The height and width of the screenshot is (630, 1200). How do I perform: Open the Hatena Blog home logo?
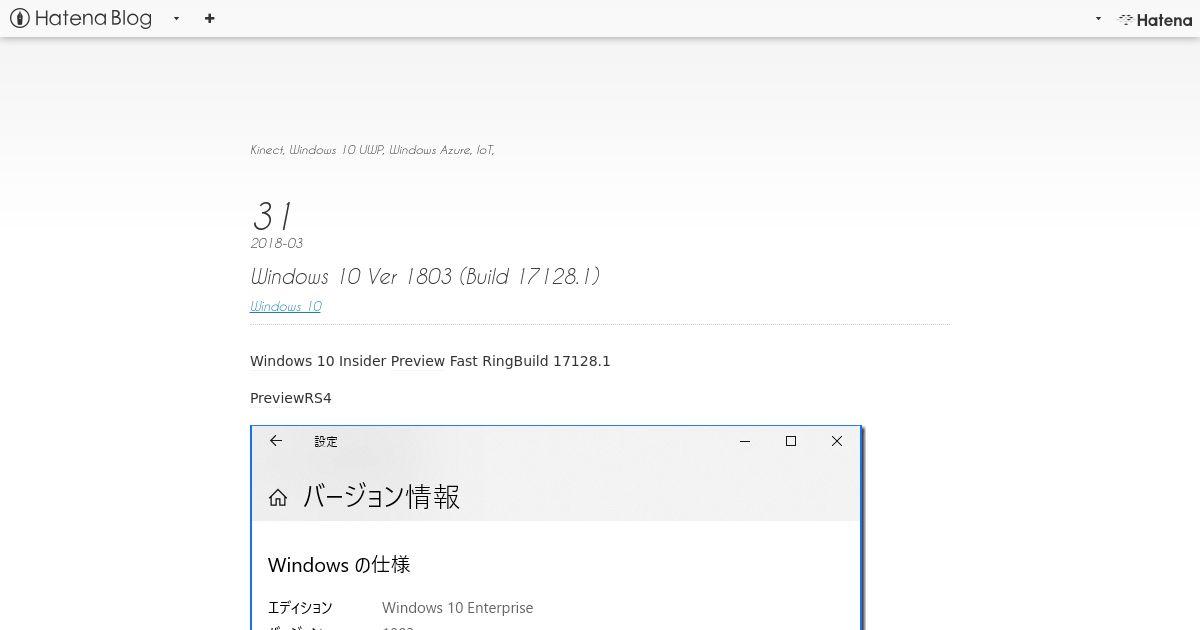(x=81, y=18)
